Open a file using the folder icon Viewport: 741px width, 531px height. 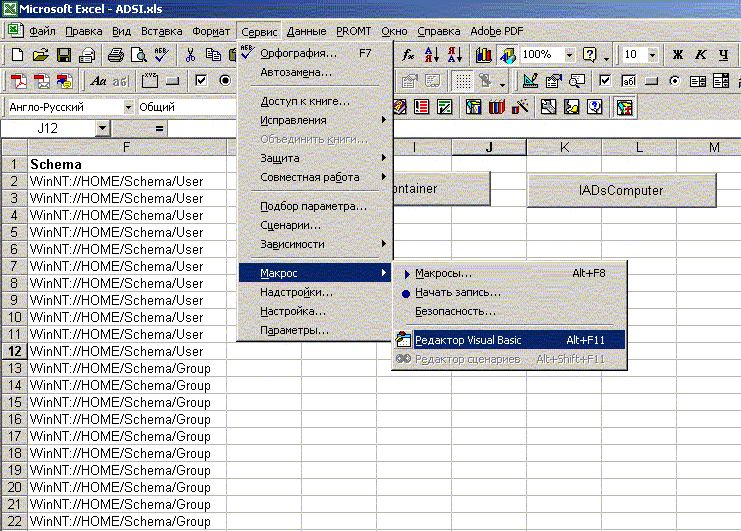coord(41,55)
